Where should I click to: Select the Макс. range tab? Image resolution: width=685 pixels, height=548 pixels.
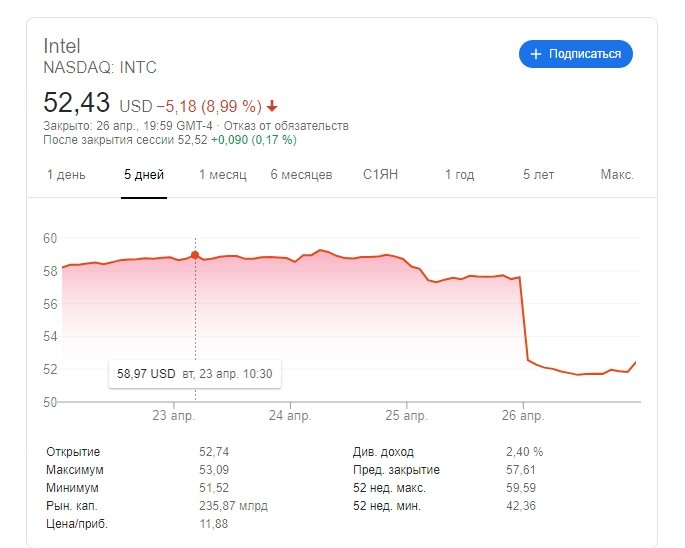tap(617, 175)
